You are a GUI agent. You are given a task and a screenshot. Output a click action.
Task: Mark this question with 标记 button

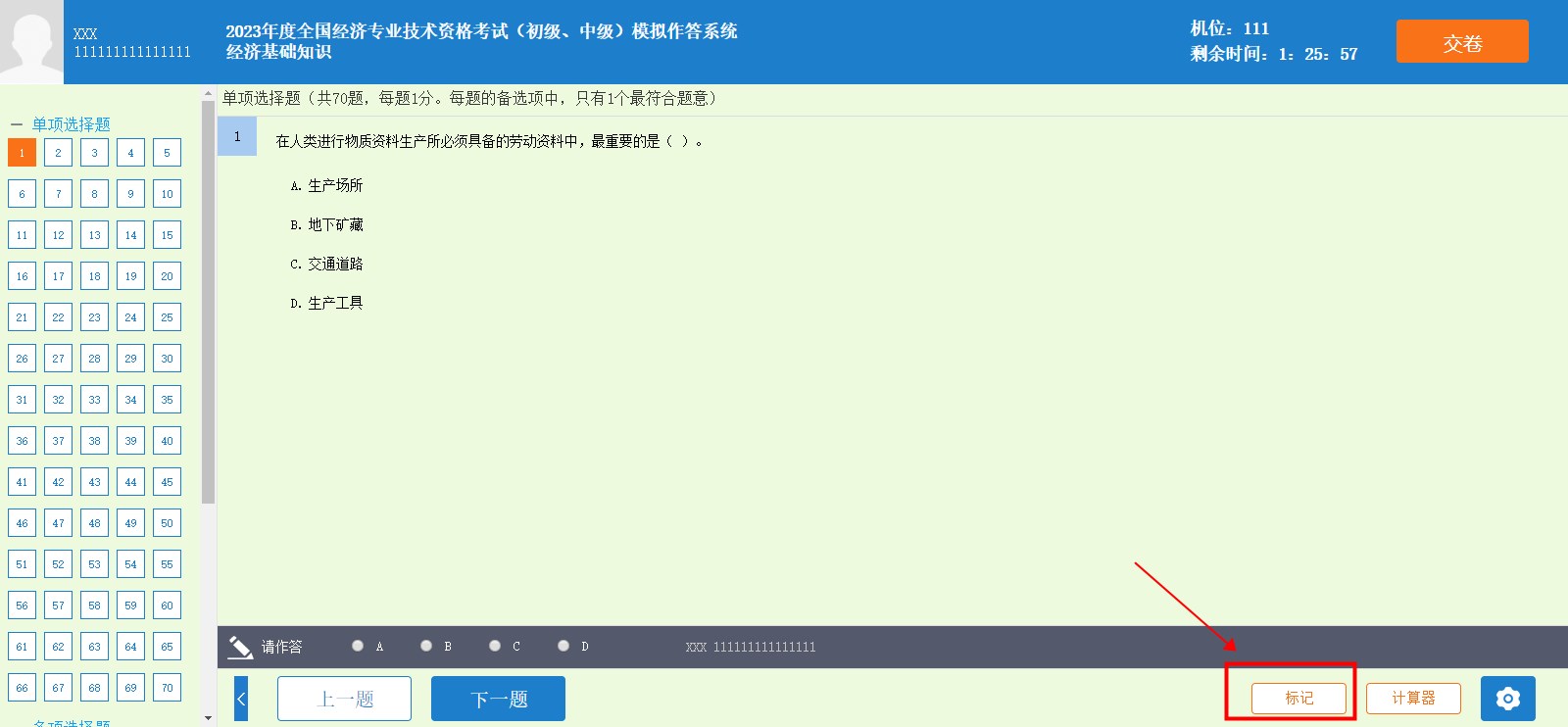tap(1298, 698)
